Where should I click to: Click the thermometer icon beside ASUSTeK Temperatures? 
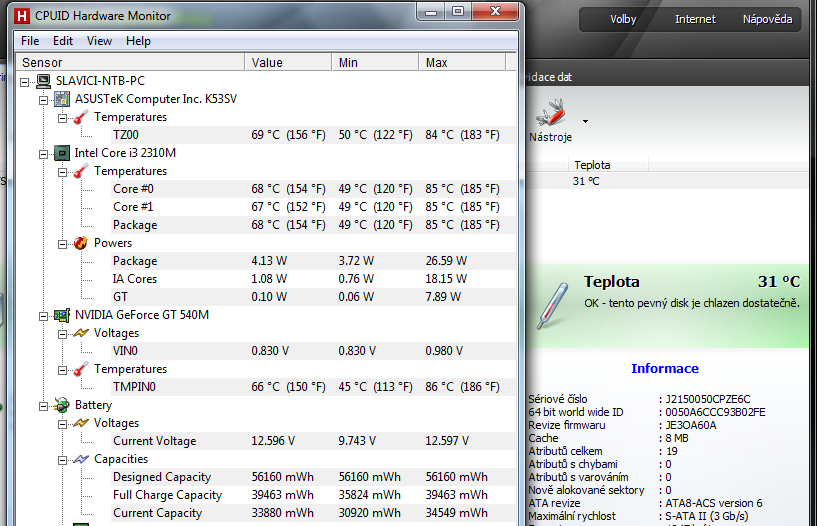tap(81, 117)
